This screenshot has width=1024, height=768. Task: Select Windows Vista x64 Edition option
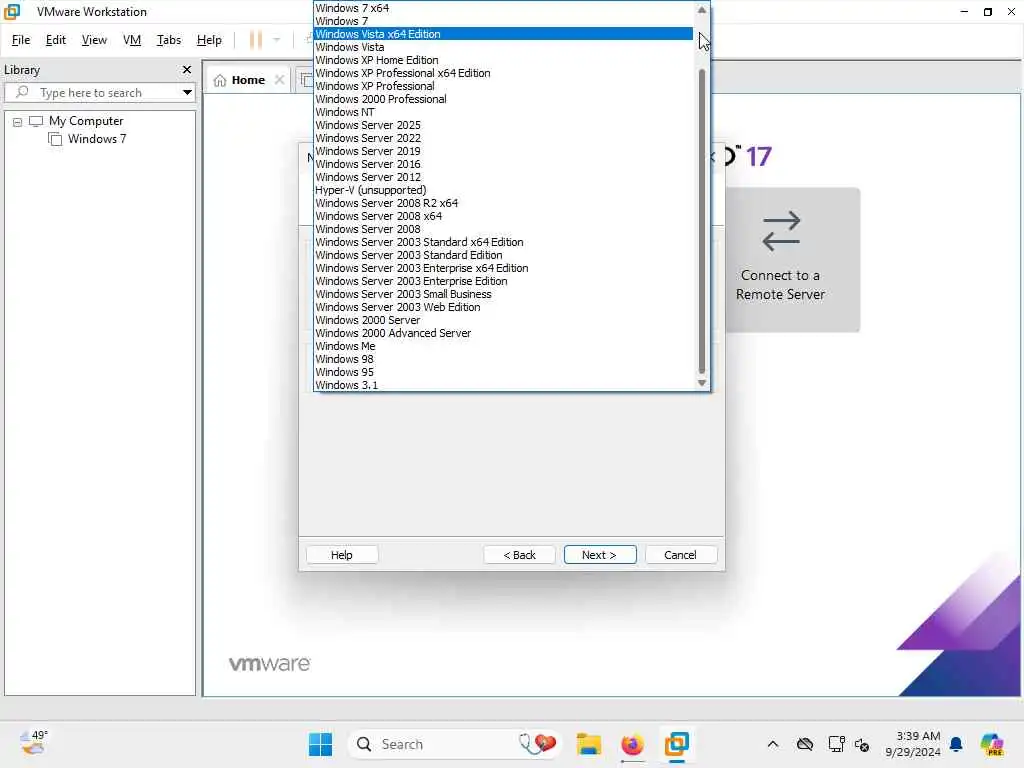[x=503, y=34]
